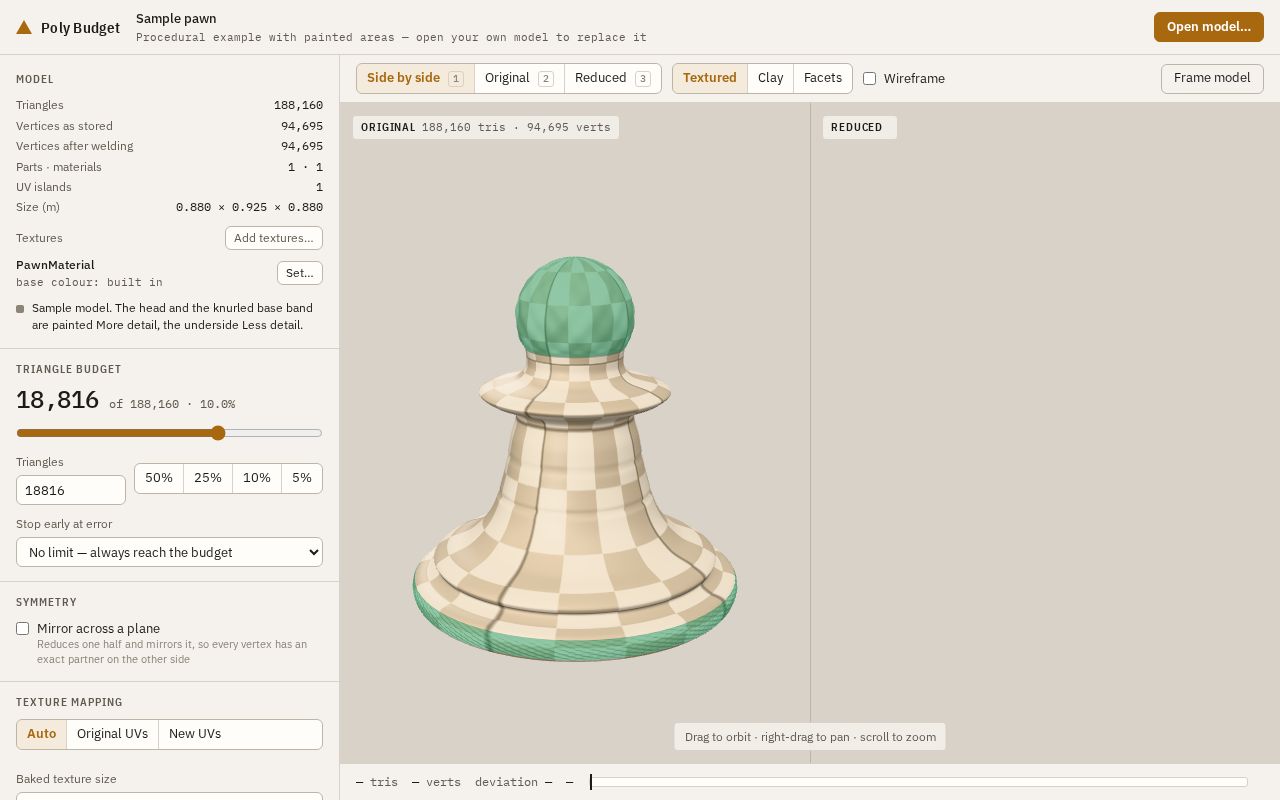Switch to Side by side view
The image size is (1280, 800).
coord(415,78)
